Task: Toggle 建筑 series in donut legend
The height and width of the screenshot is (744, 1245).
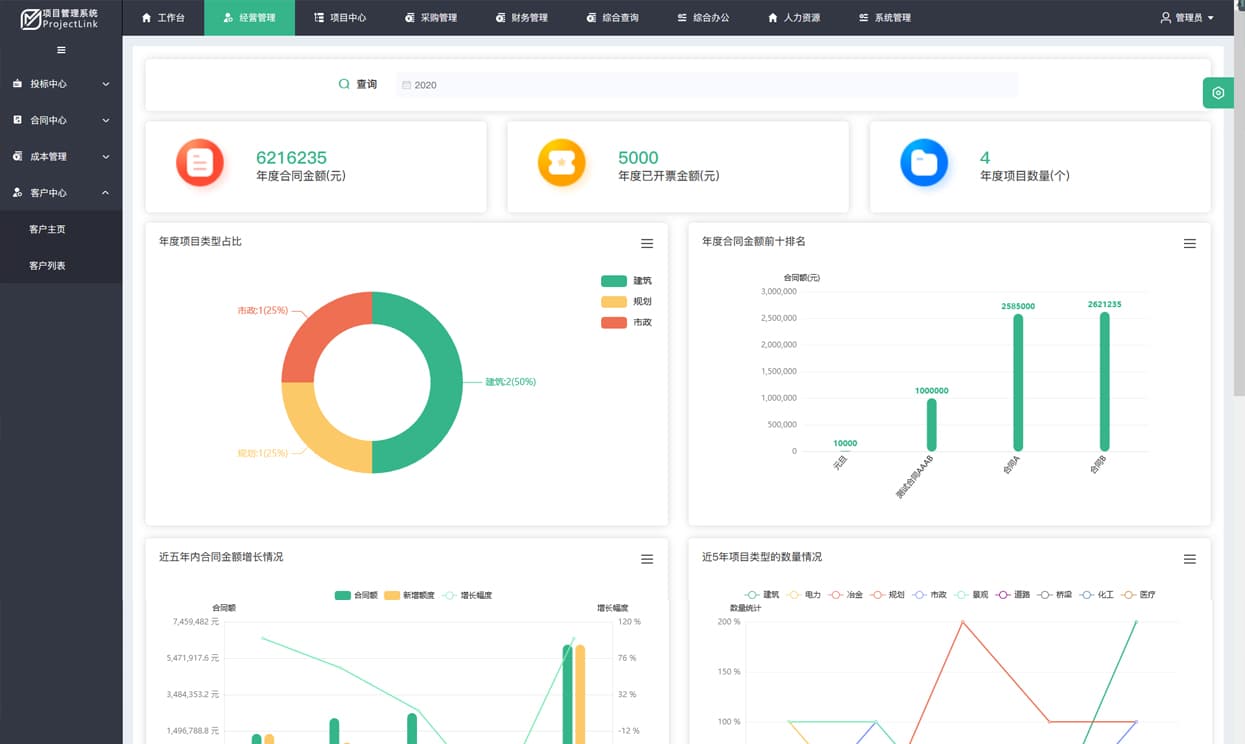Action: coord(626,281)
